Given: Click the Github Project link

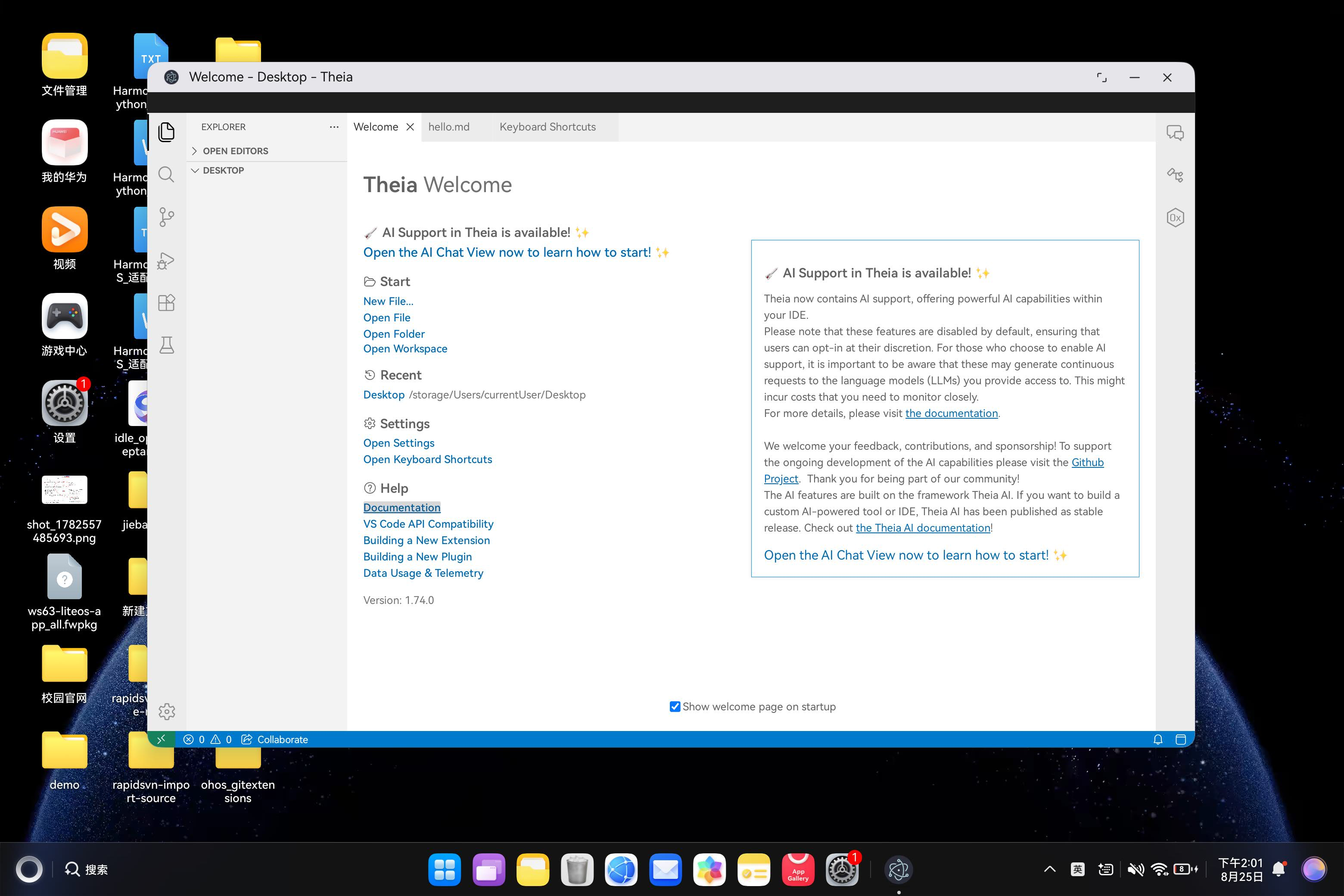Looking at the screenshot, I should [x=1087, y=462].
